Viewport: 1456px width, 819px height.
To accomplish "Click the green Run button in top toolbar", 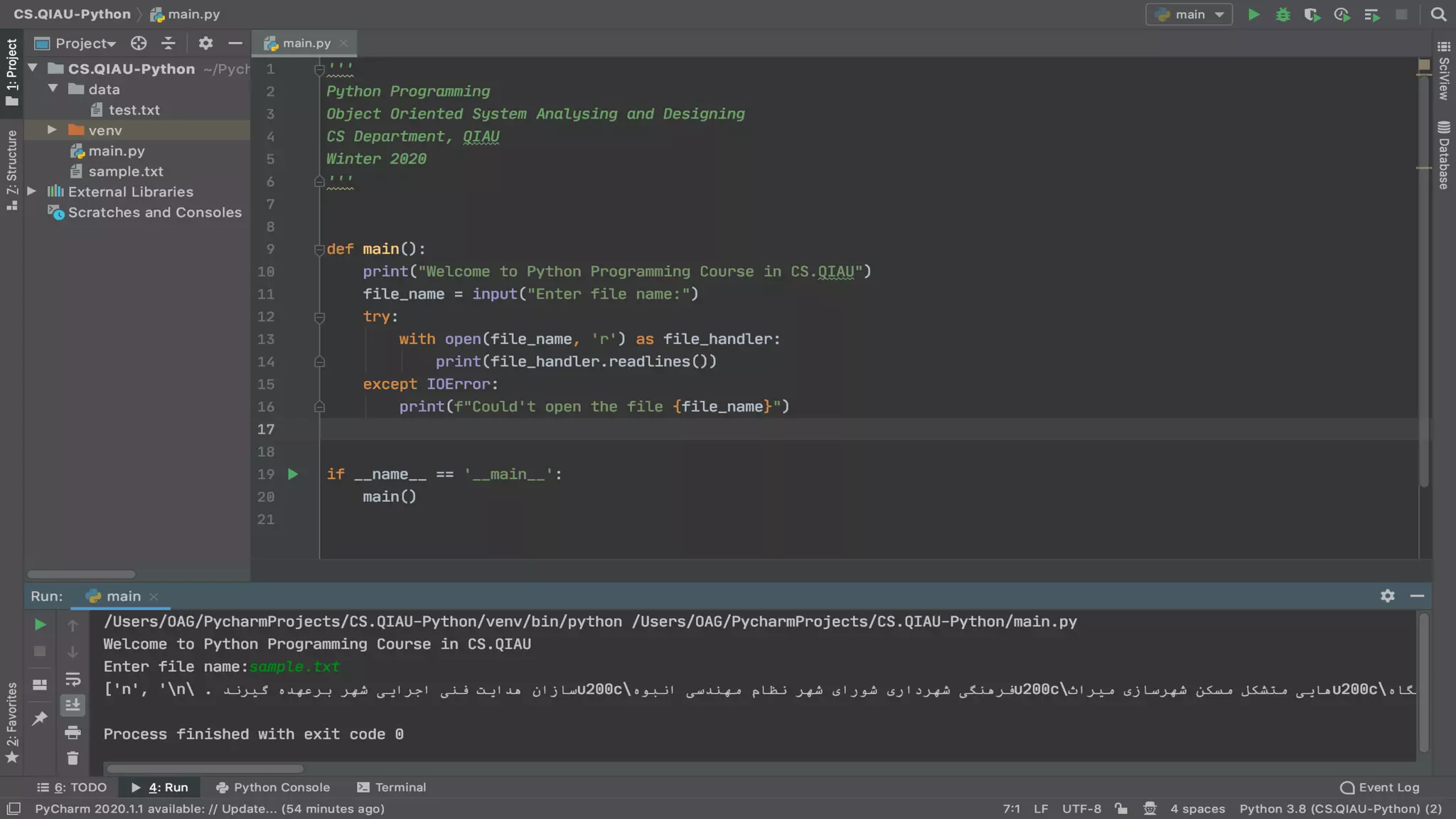I will [x=1253, y=14].
